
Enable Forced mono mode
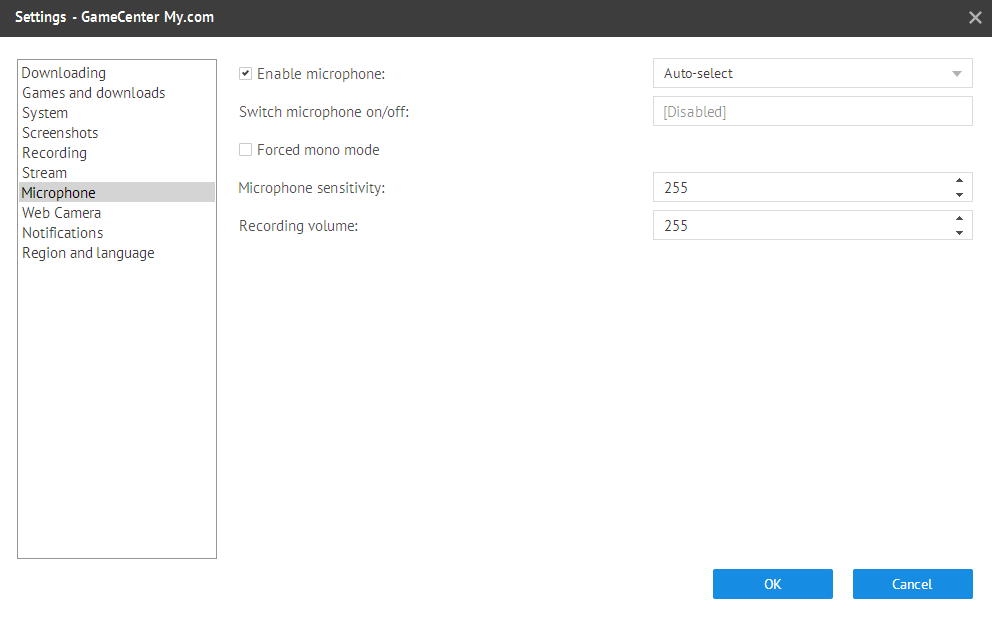point(245,149)
